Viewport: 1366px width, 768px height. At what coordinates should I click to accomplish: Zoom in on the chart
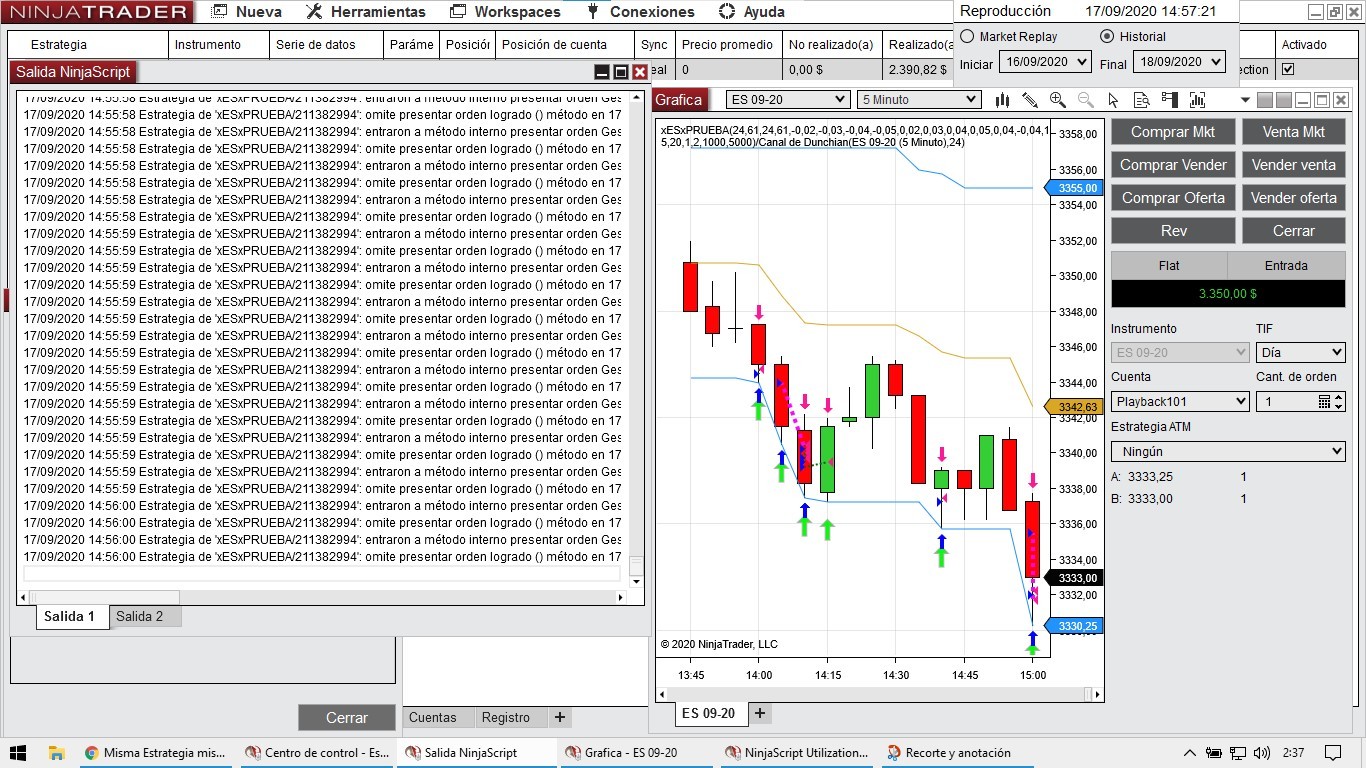[1057, 100]
